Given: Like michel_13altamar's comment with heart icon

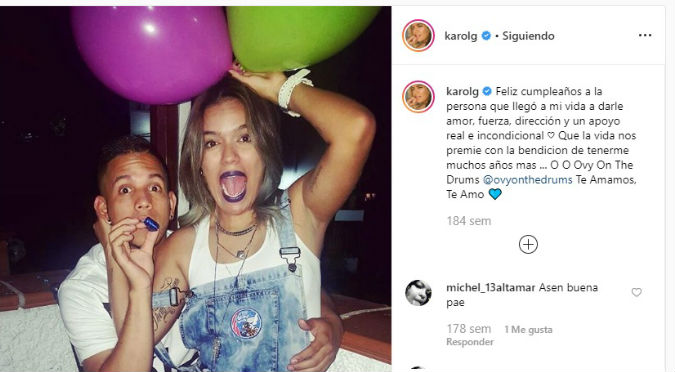Looking at the screenshot, I should 636,292.
